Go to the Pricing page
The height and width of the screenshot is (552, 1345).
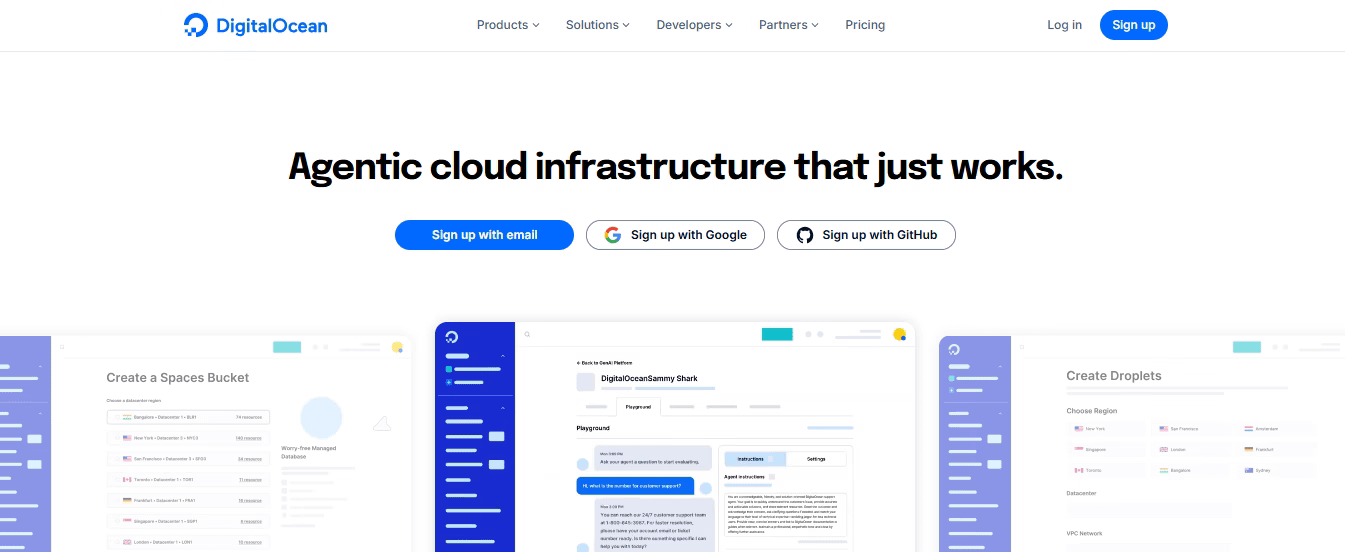(865, 25)
